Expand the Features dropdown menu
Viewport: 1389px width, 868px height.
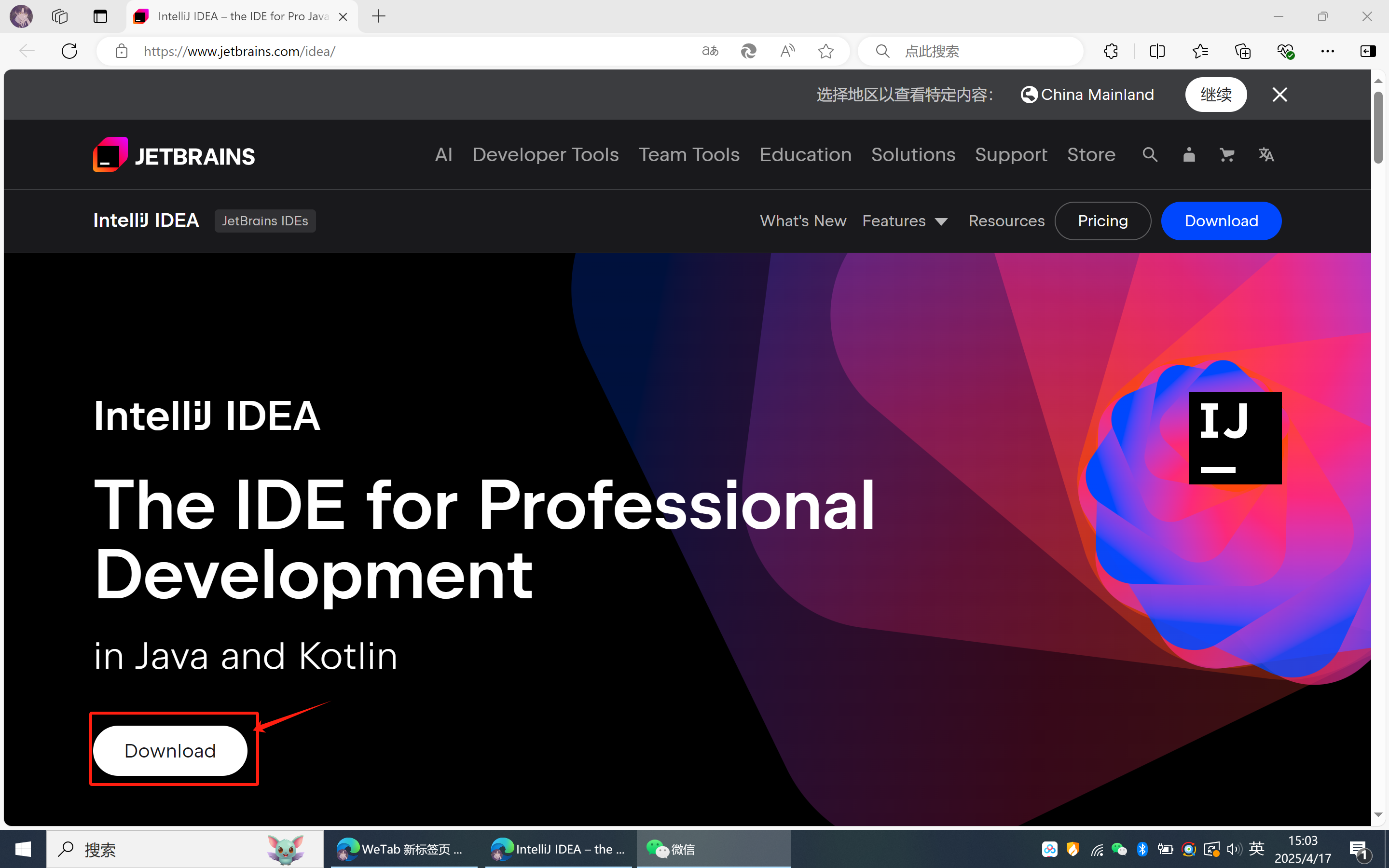(x=905, y=221)
